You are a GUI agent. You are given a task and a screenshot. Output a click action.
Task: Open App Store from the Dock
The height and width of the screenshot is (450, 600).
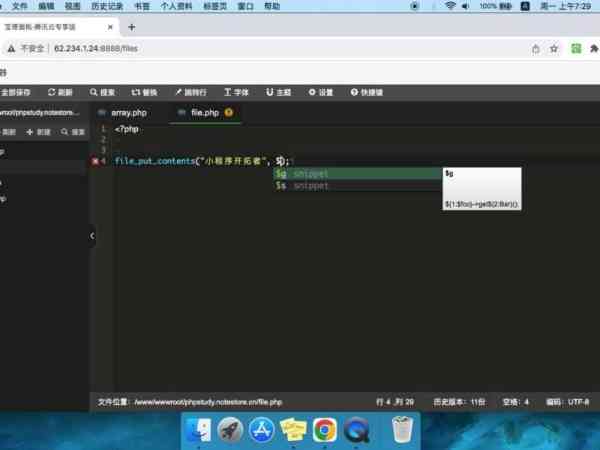(x=261, y=430)
